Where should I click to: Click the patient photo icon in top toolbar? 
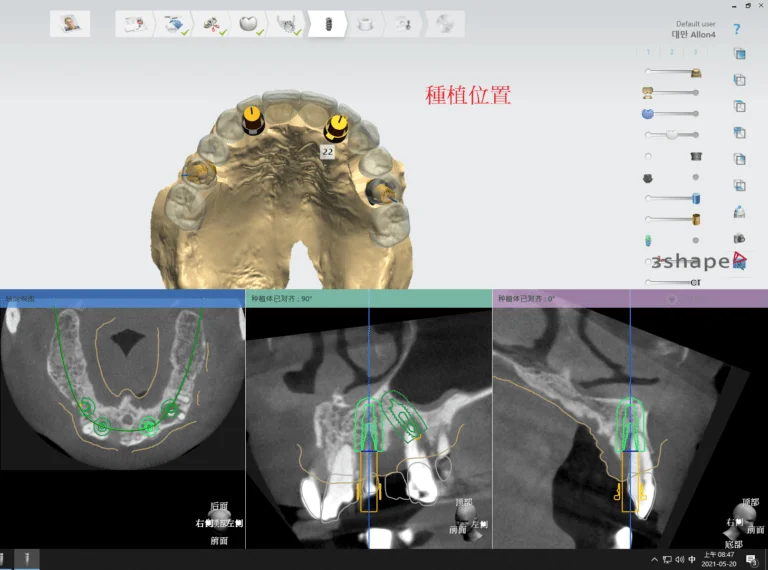coord(70,23)
